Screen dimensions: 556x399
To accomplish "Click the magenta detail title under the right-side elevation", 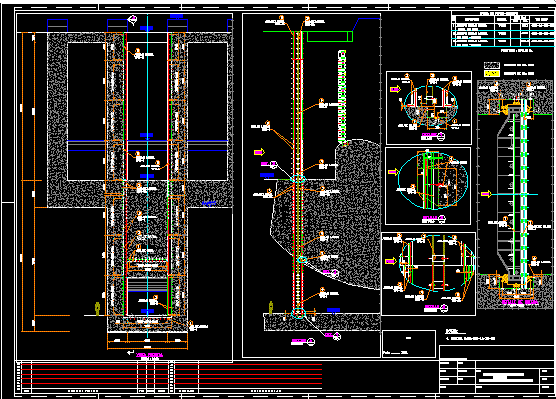I will [x=520, y=303].
